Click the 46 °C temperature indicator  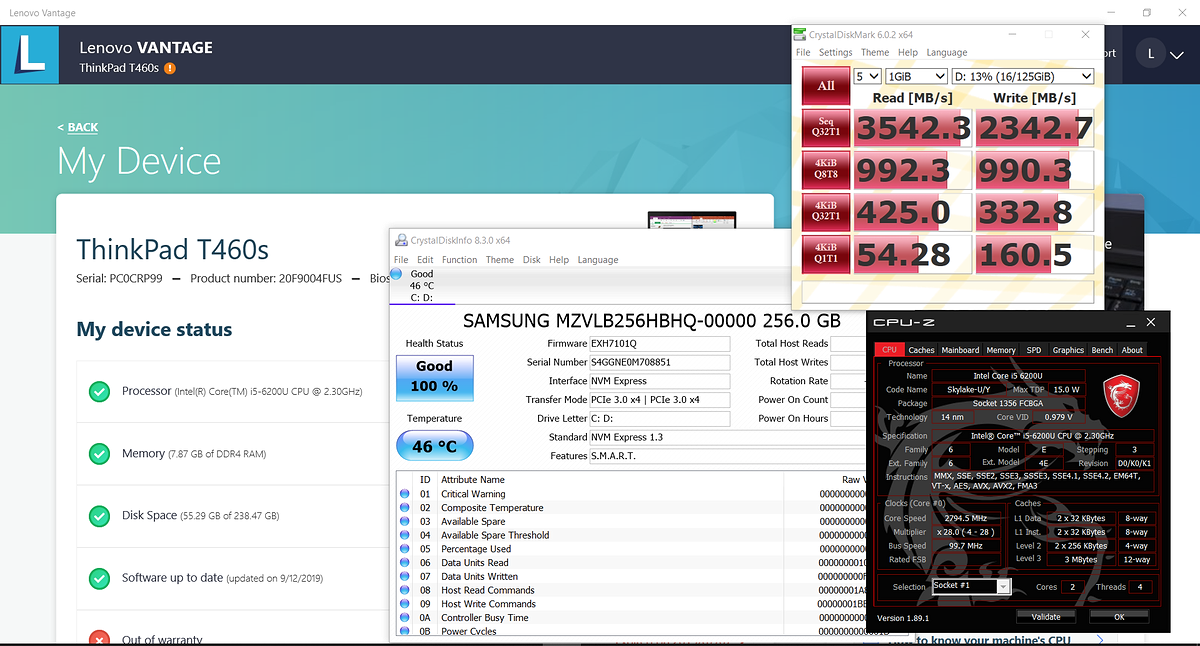click(x=435, y=446)
